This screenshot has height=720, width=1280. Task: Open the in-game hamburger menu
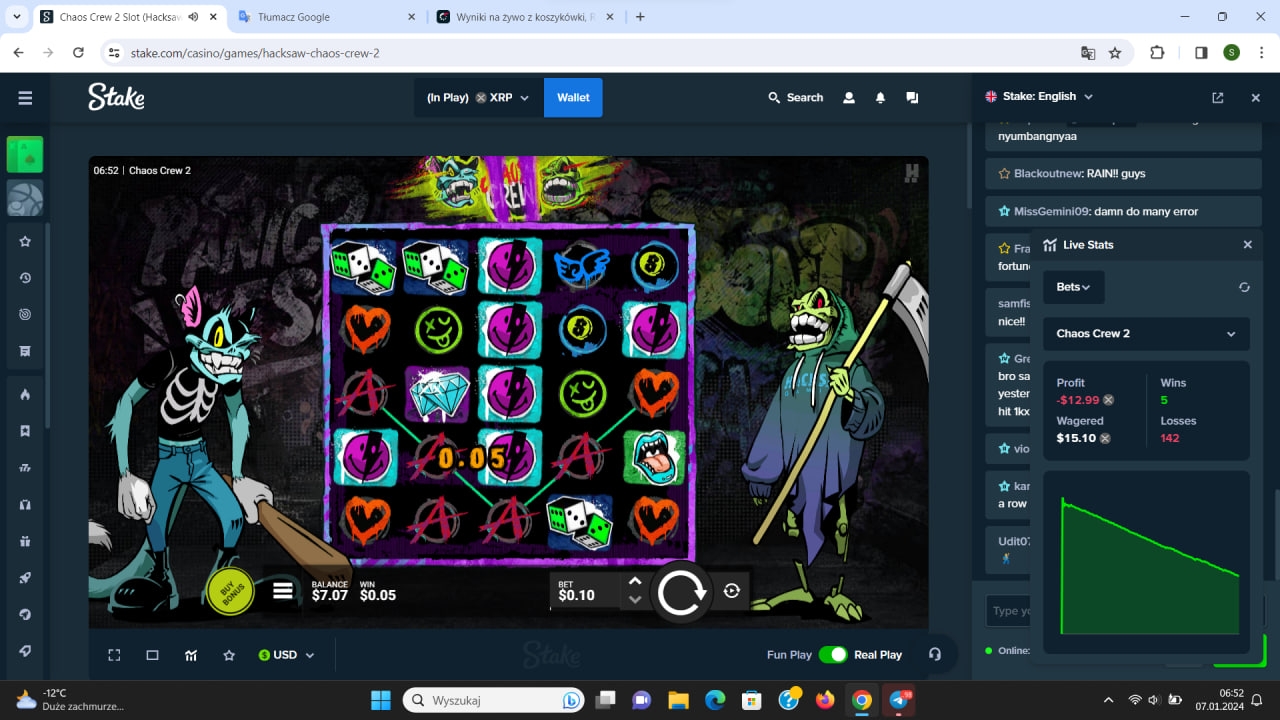point(282,591)
